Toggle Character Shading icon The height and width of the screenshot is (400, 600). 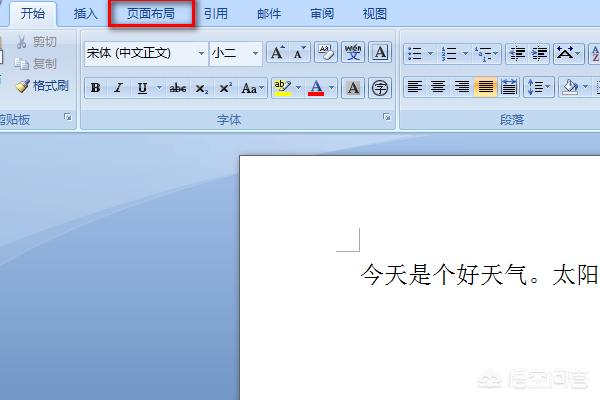tap(353, 88)
